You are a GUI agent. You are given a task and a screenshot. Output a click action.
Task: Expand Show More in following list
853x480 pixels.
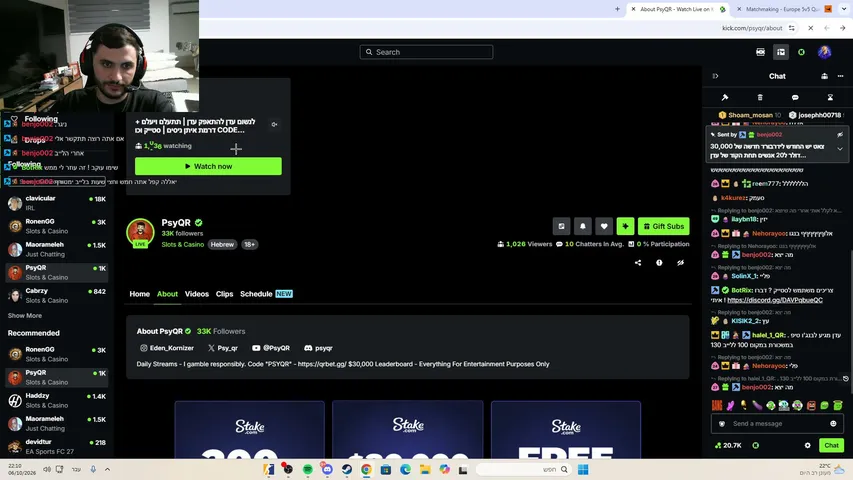[x=24, y=316]
